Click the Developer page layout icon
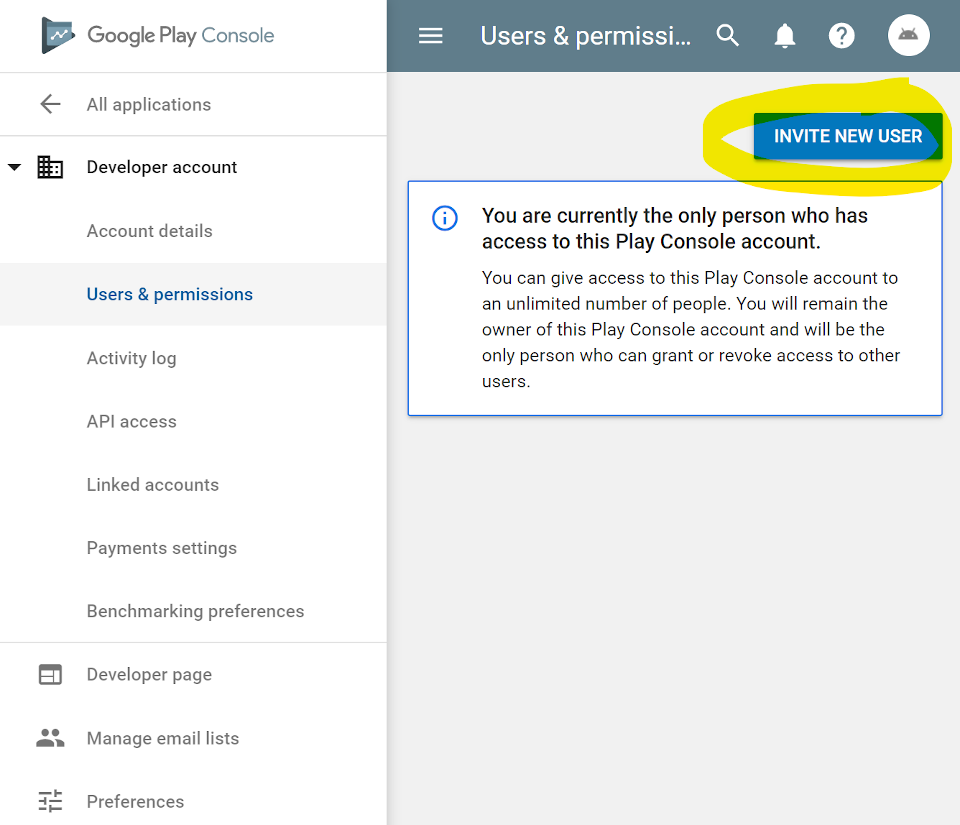960x825 pixels. tap(50, 674)
